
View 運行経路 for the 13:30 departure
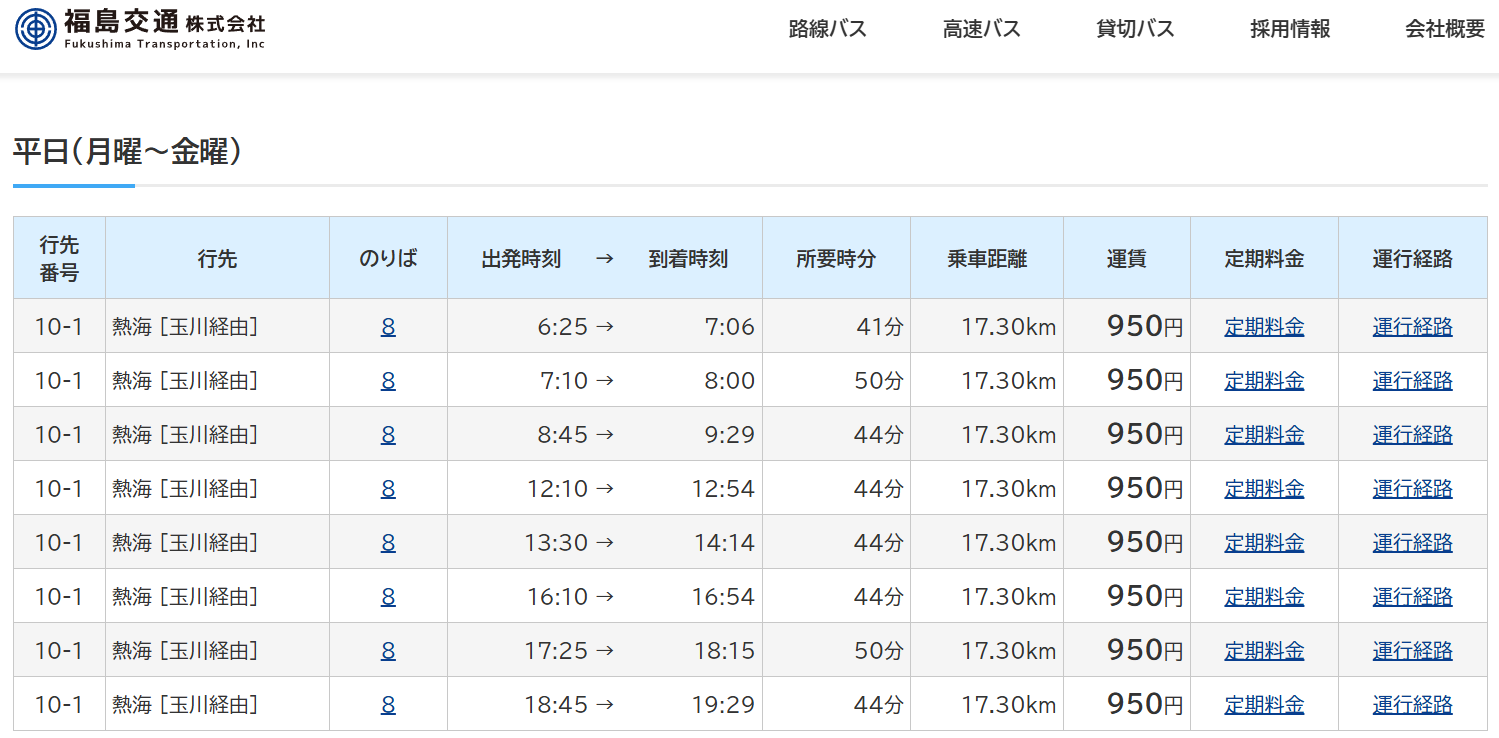tap(1412, 543)
